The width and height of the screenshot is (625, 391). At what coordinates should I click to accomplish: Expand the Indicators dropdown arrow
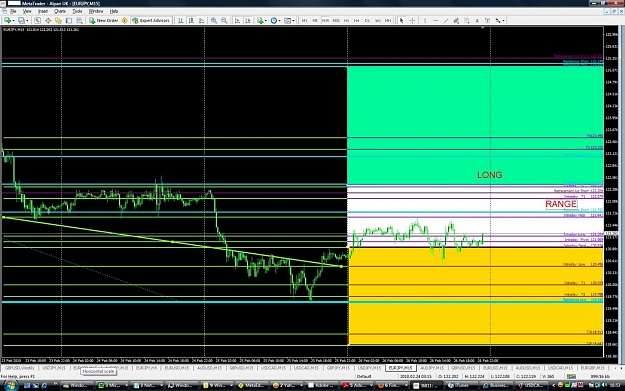[x=266, y=20]
